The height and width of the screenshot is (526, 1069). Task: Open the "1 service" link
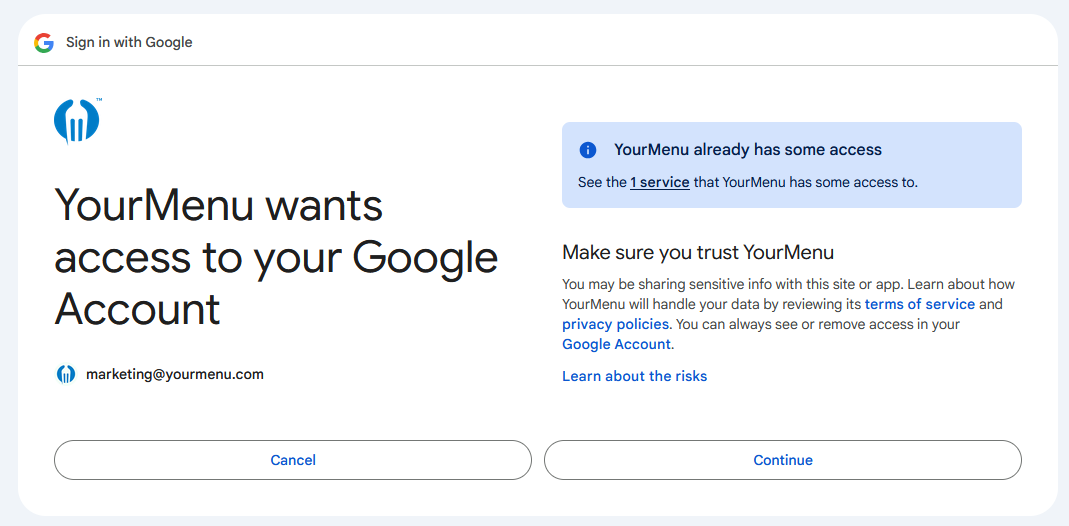pos(659,183)
